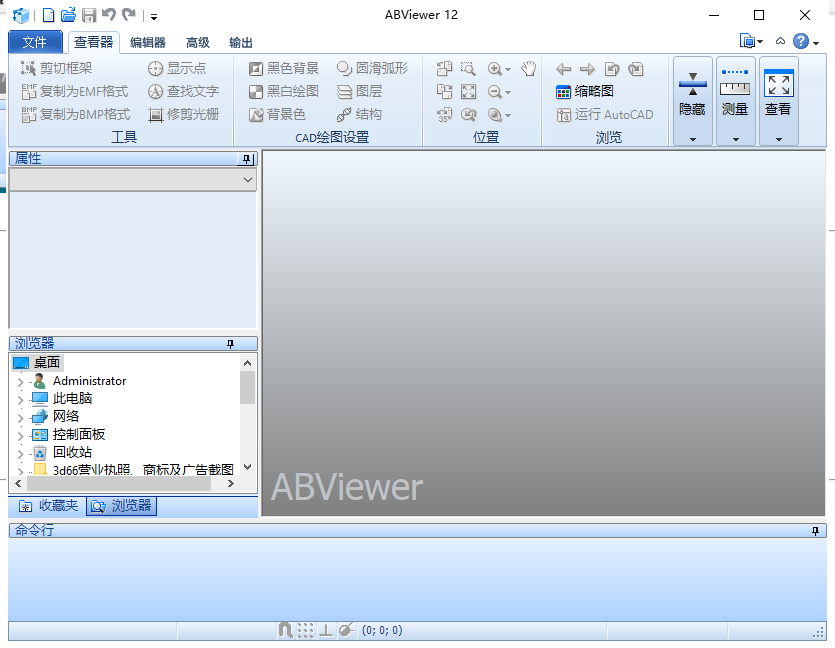Select 桌面 in the browser tree
The width and height of the screenshot is (835, 648).
click(47, 363)
